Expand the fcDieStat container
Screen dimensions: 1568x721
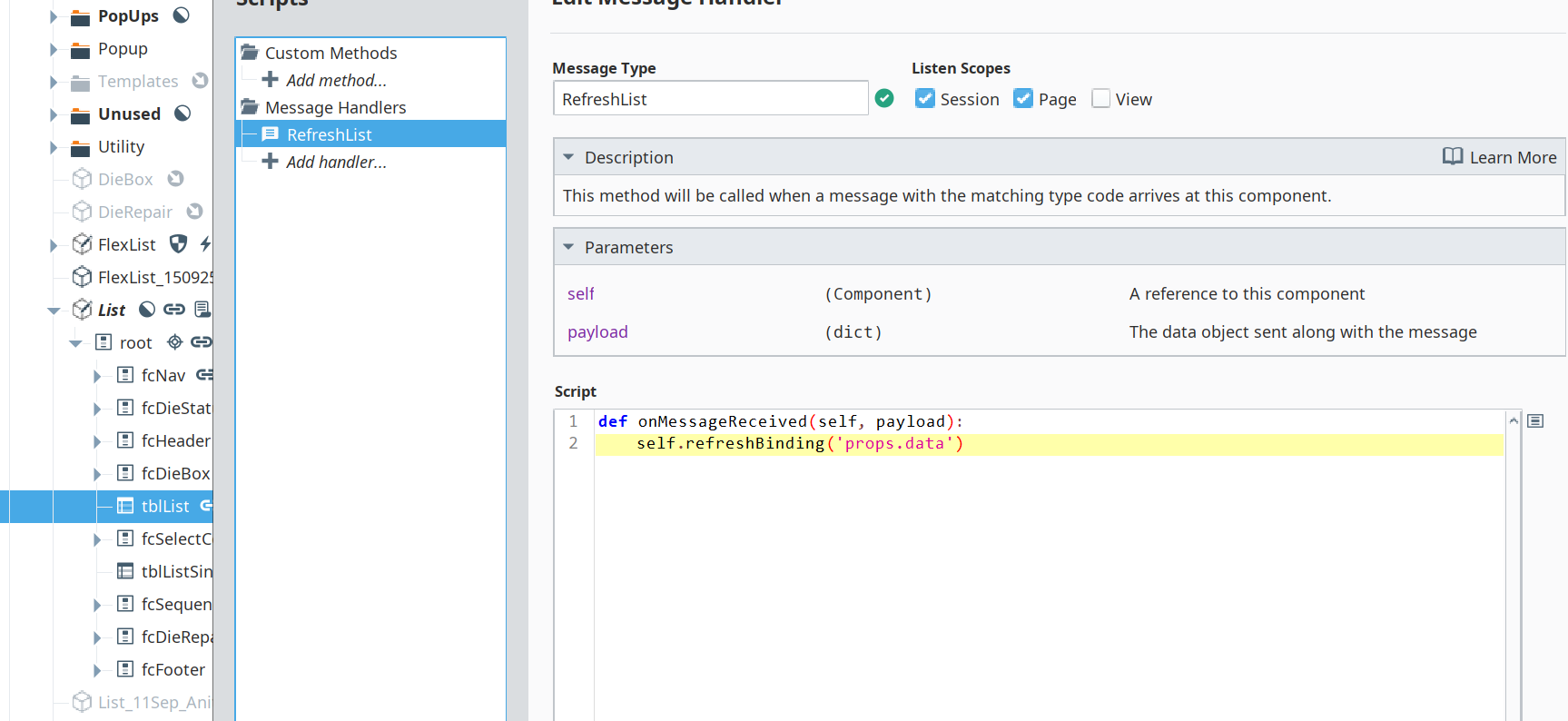[97, 409]
